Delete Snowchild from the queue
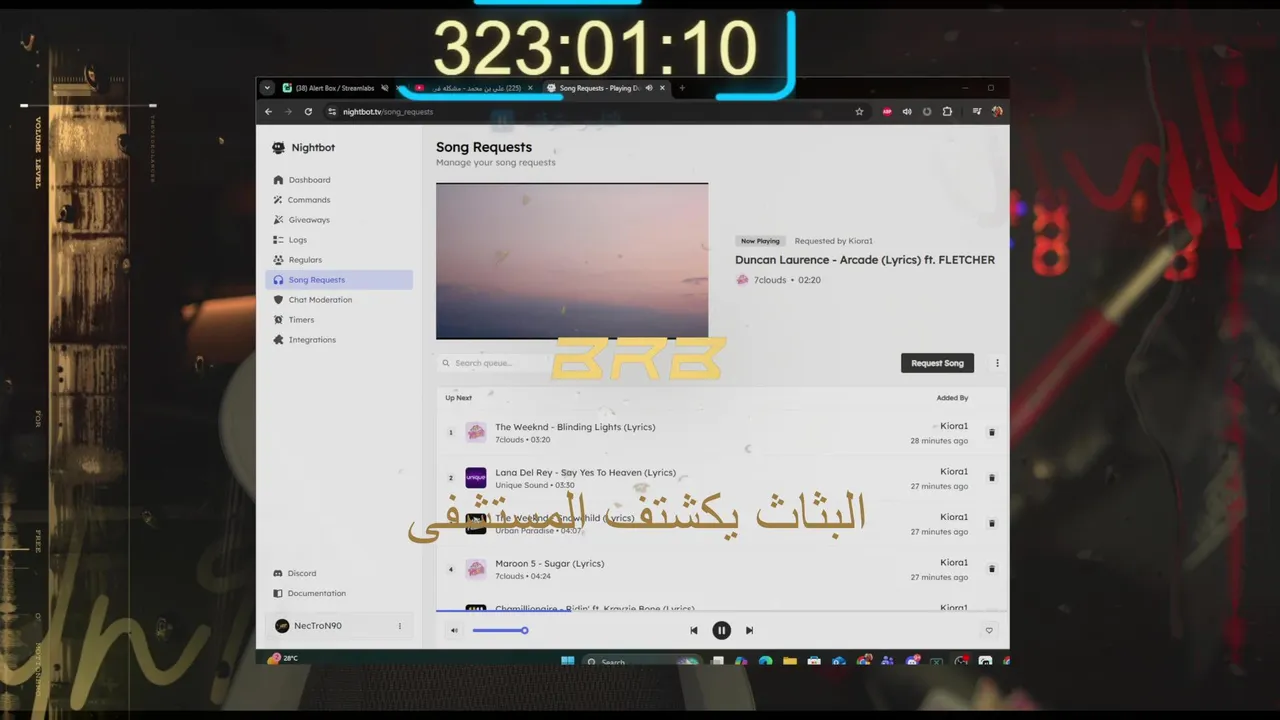 (992, 523)
